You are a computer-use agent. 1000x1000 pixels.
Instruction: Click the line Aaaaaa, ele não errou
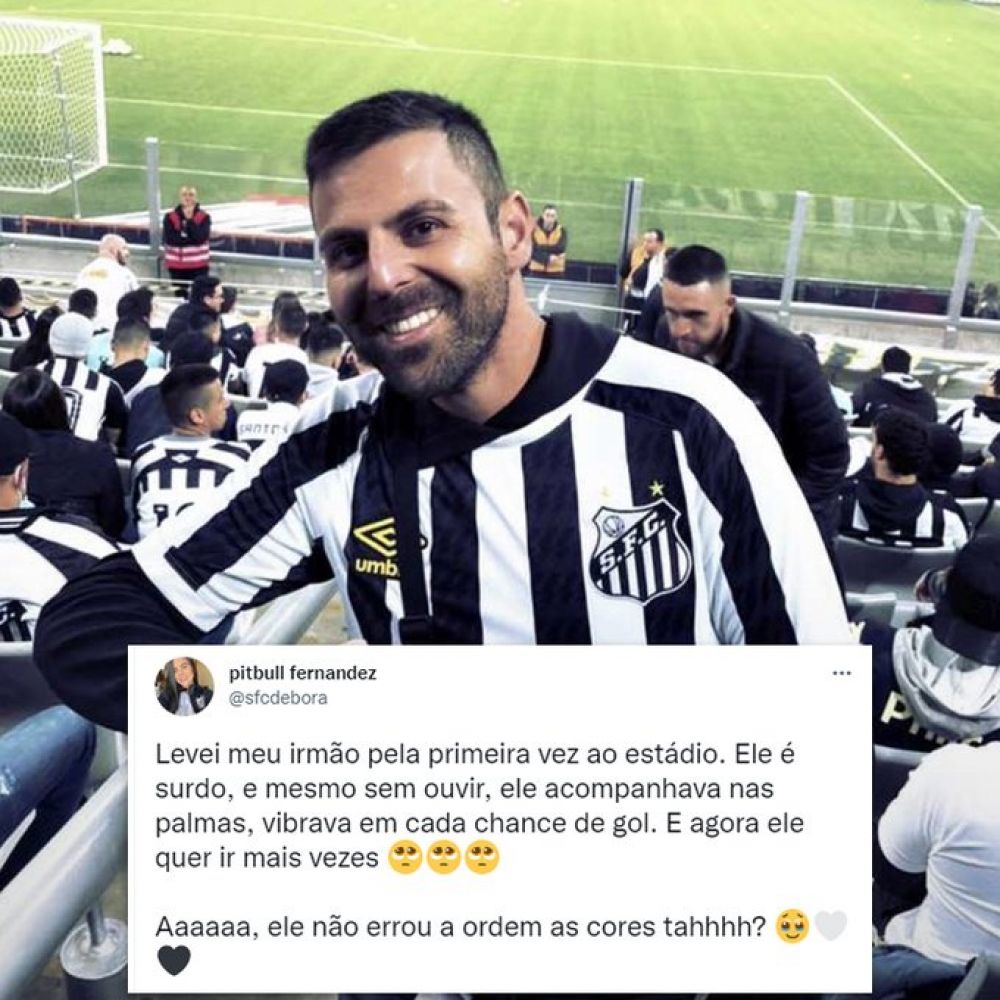[460, 926]
